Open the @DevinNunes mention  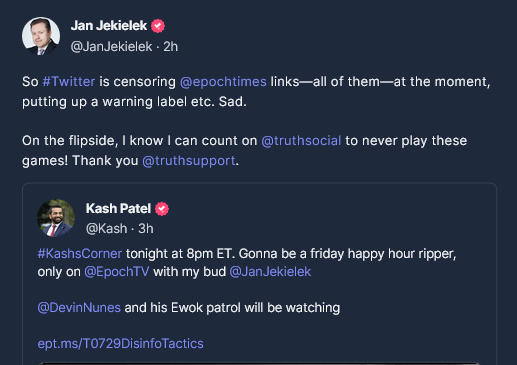79,307
